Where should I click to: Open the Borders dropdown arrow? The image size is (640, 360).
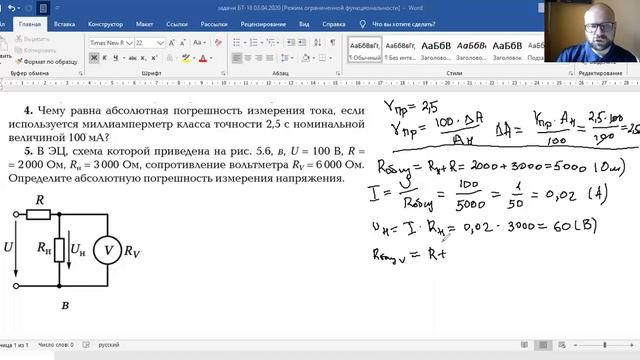[x=330, y=58]
